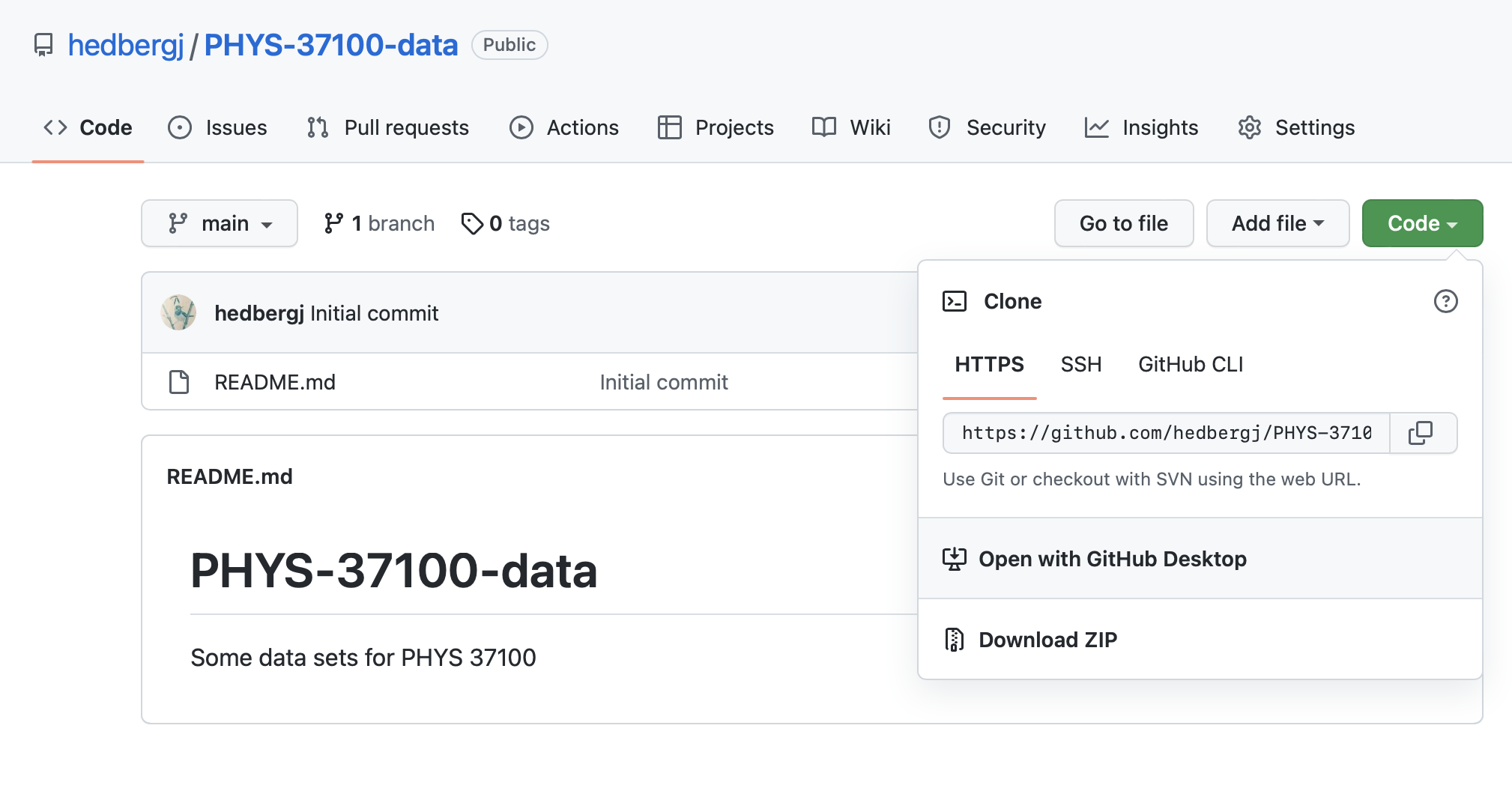1512x809 pixels.
Task: Click the ZIP file icon
Action: click(954, 640)
